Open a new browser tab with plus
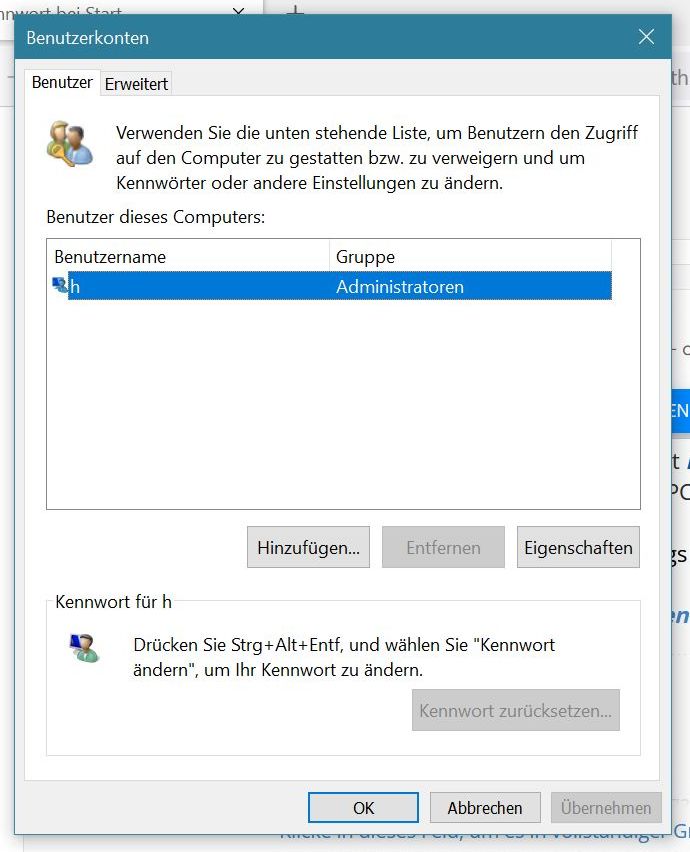Image resolution: width=690 pixels, height=852 pixels. click(294, 10)
